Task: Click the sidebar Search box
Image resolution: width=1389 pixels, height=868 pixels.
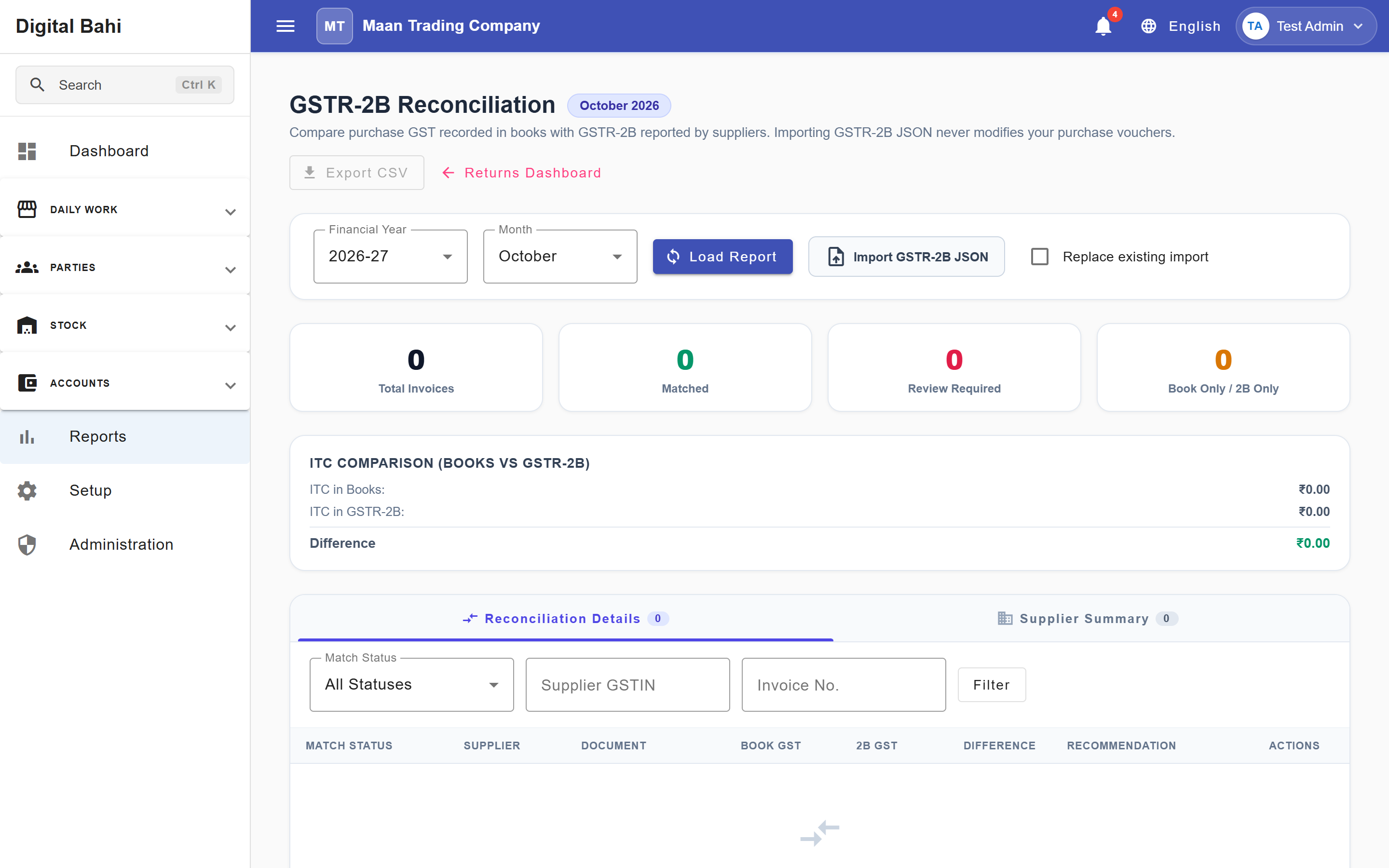Action: tap(124, 85)
